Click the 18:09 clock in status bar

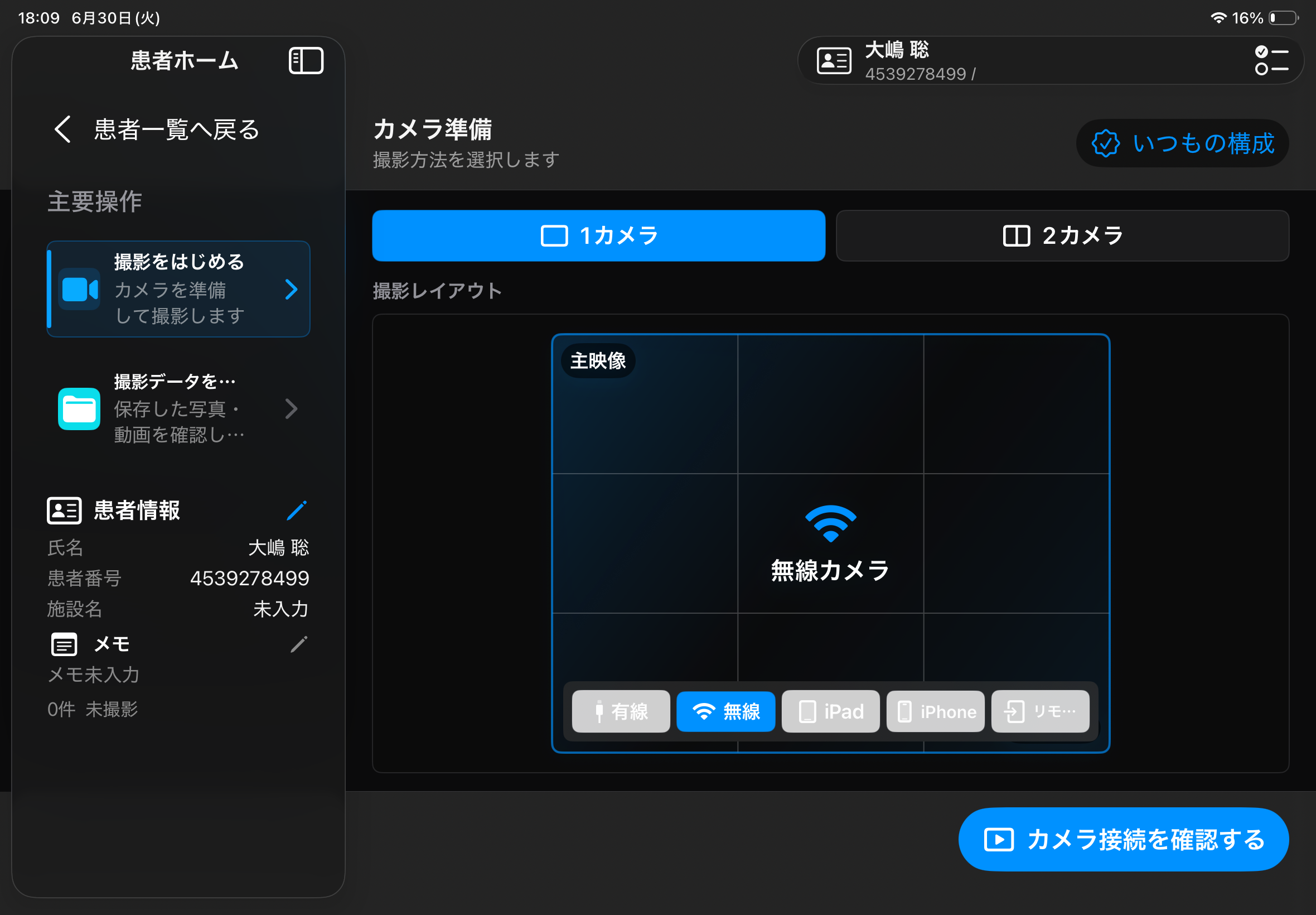coord(39,18)
